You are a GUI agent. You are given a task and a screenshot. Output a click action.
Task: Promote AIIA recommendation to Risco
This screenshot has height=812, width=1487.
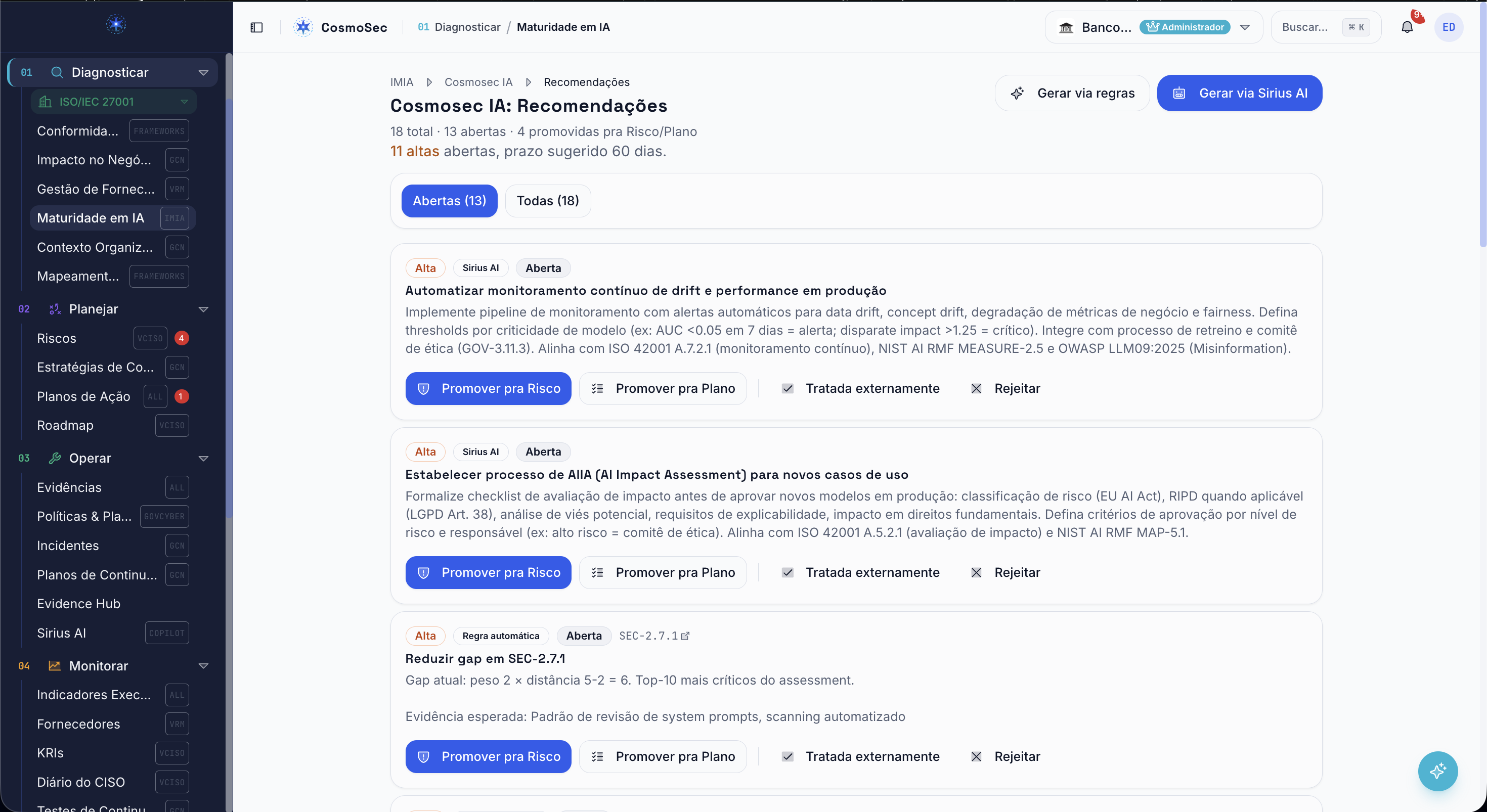click(x=489, y=572)
